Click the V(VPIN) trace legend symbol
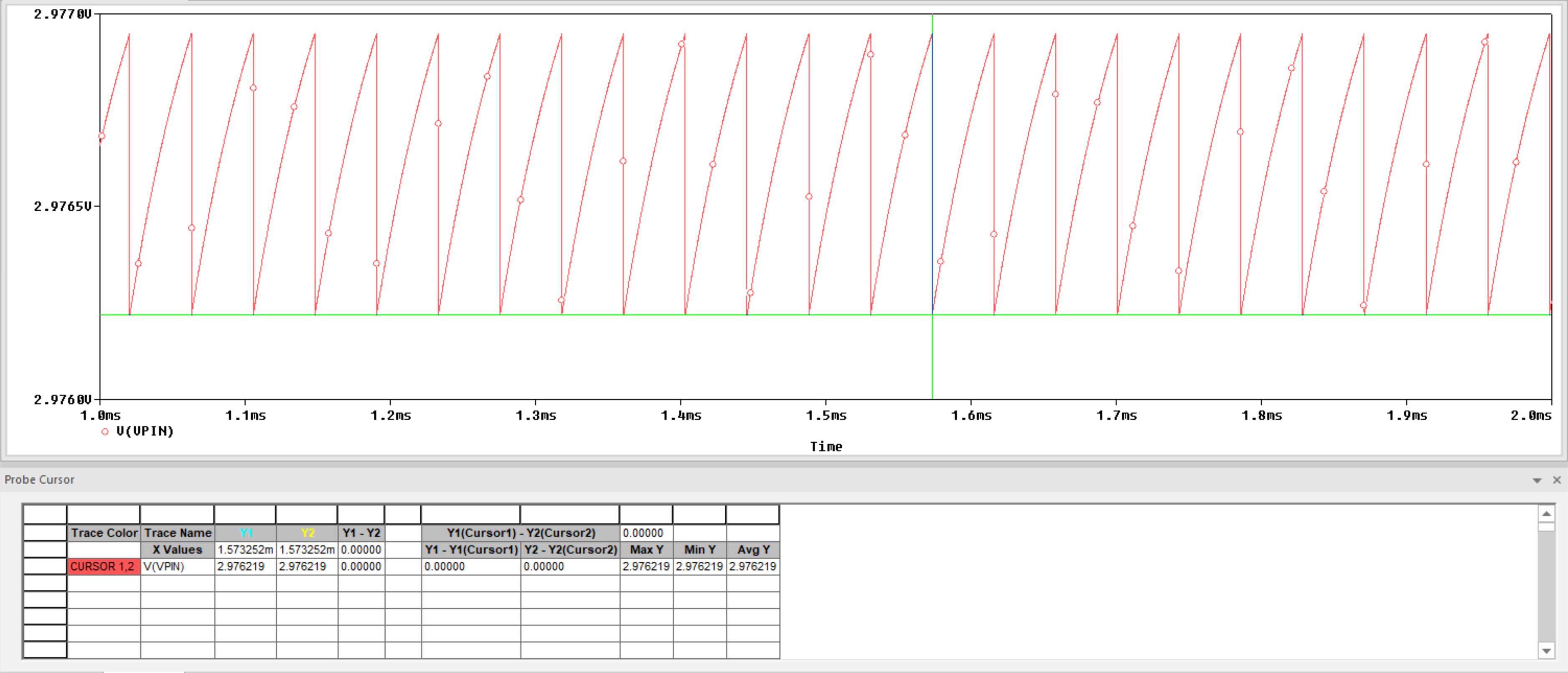 point(105,432)
